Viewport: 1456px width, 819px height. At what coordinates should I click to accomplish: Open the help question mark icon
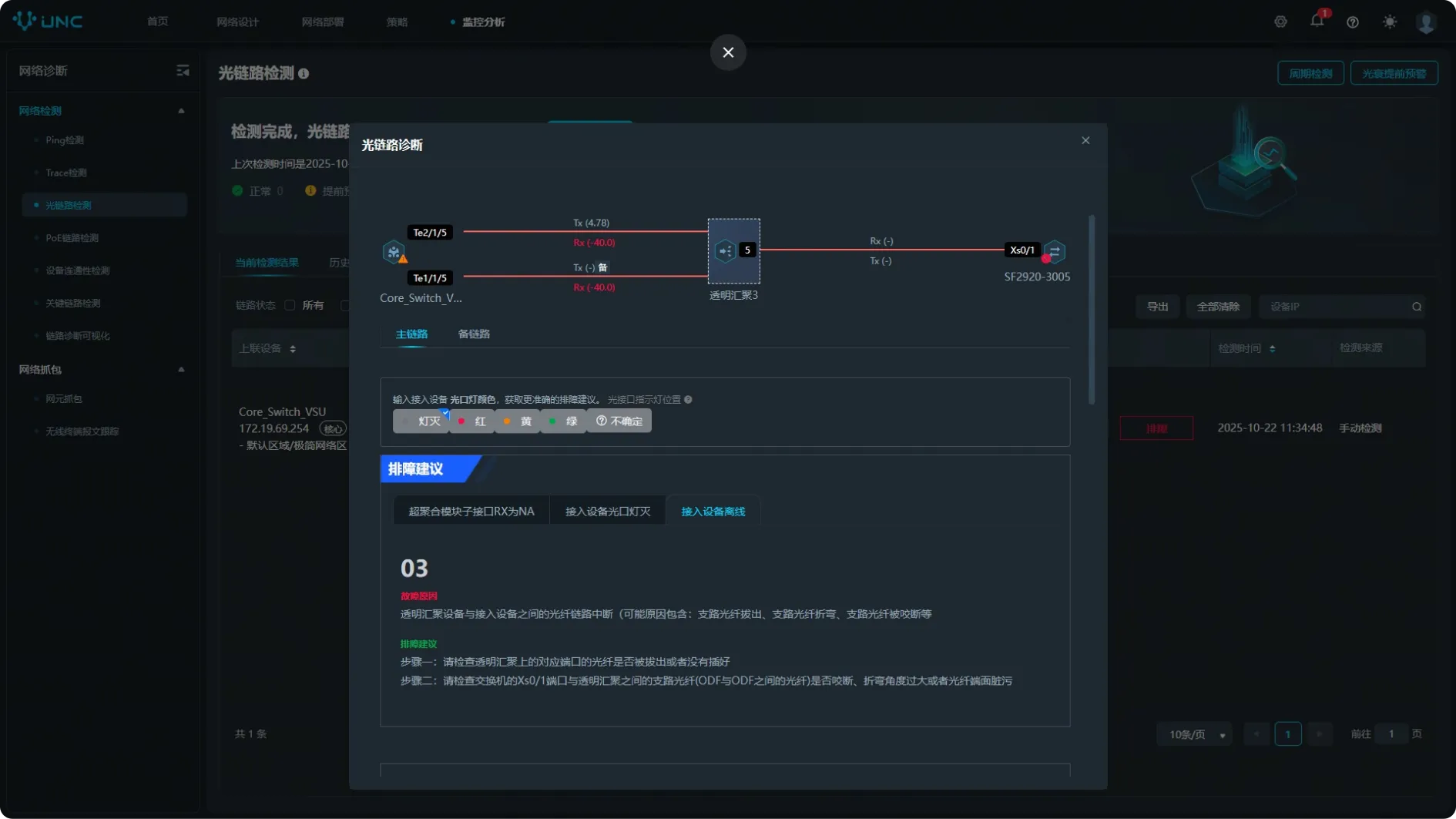click(x=1352, y=22)
